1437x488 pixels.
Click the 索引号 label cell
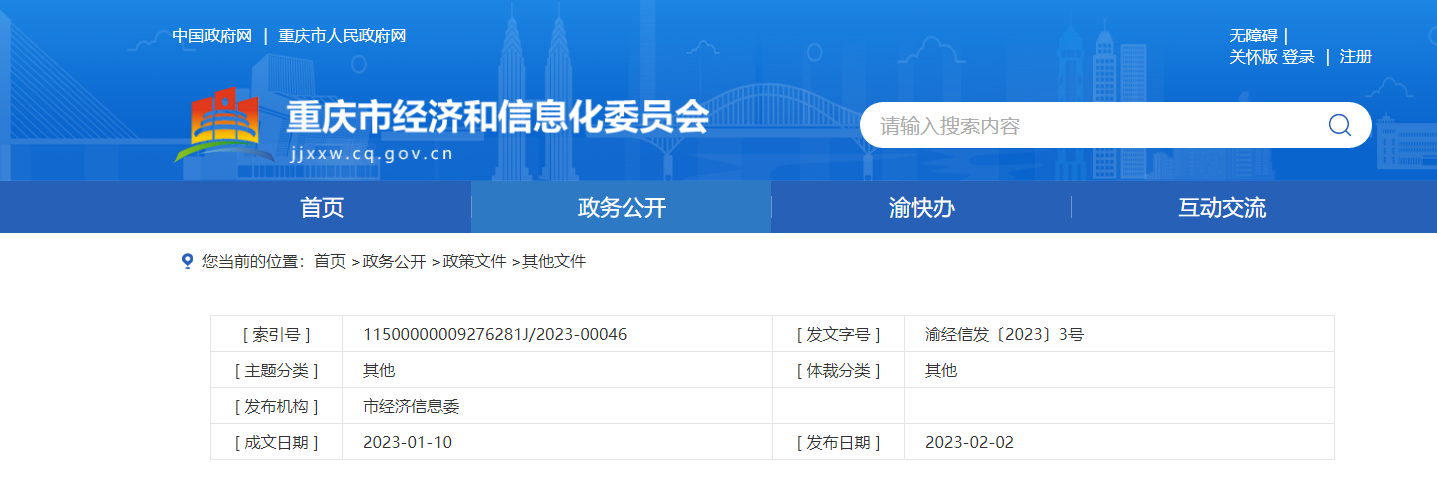(x=277, y=334)
